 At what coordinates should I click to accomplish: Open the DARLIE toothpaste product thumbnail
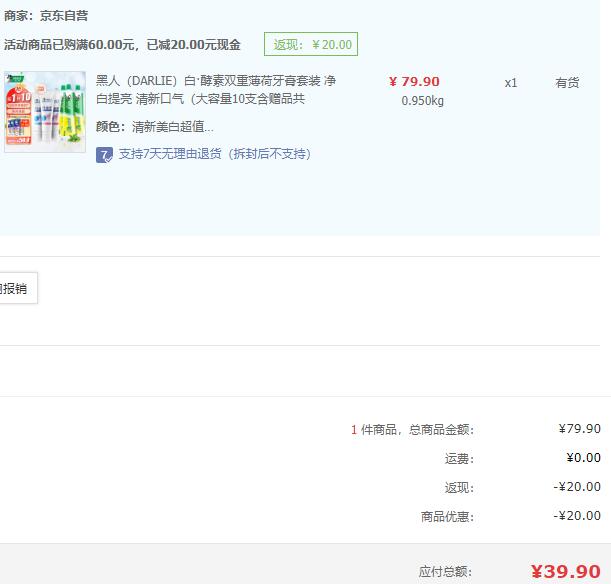pyautogui.click(x=45, y=112)
